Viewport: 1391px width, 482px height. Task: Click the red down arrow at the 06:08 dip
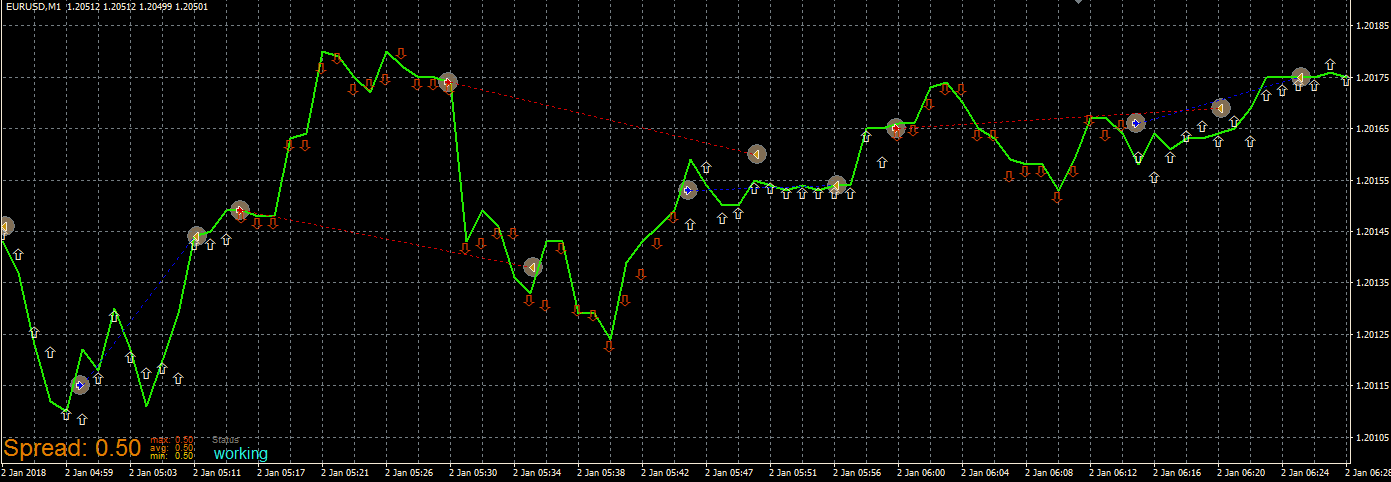(x=1057, y=197)
